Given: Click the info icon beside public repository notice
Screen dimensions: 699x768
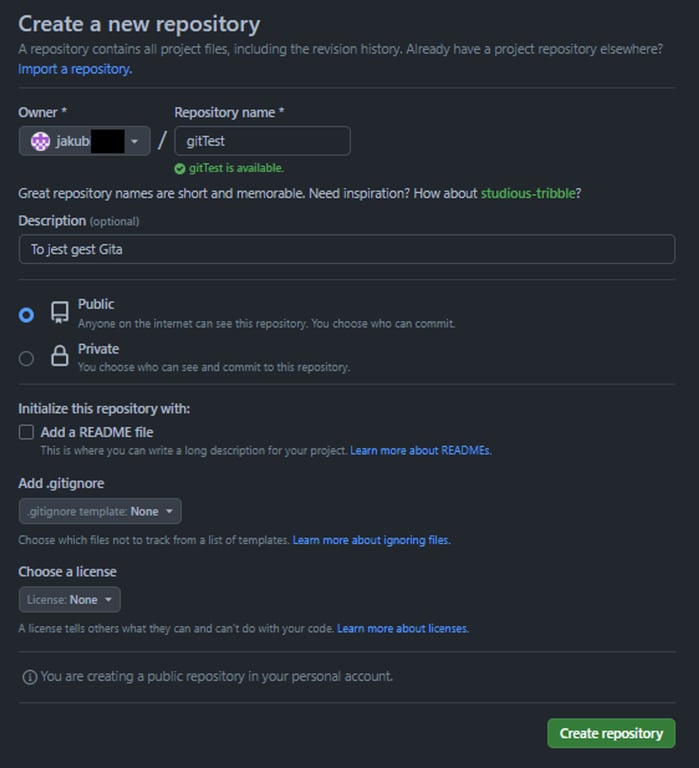Looking at the screenshot, I should click(x=30, y=677).
